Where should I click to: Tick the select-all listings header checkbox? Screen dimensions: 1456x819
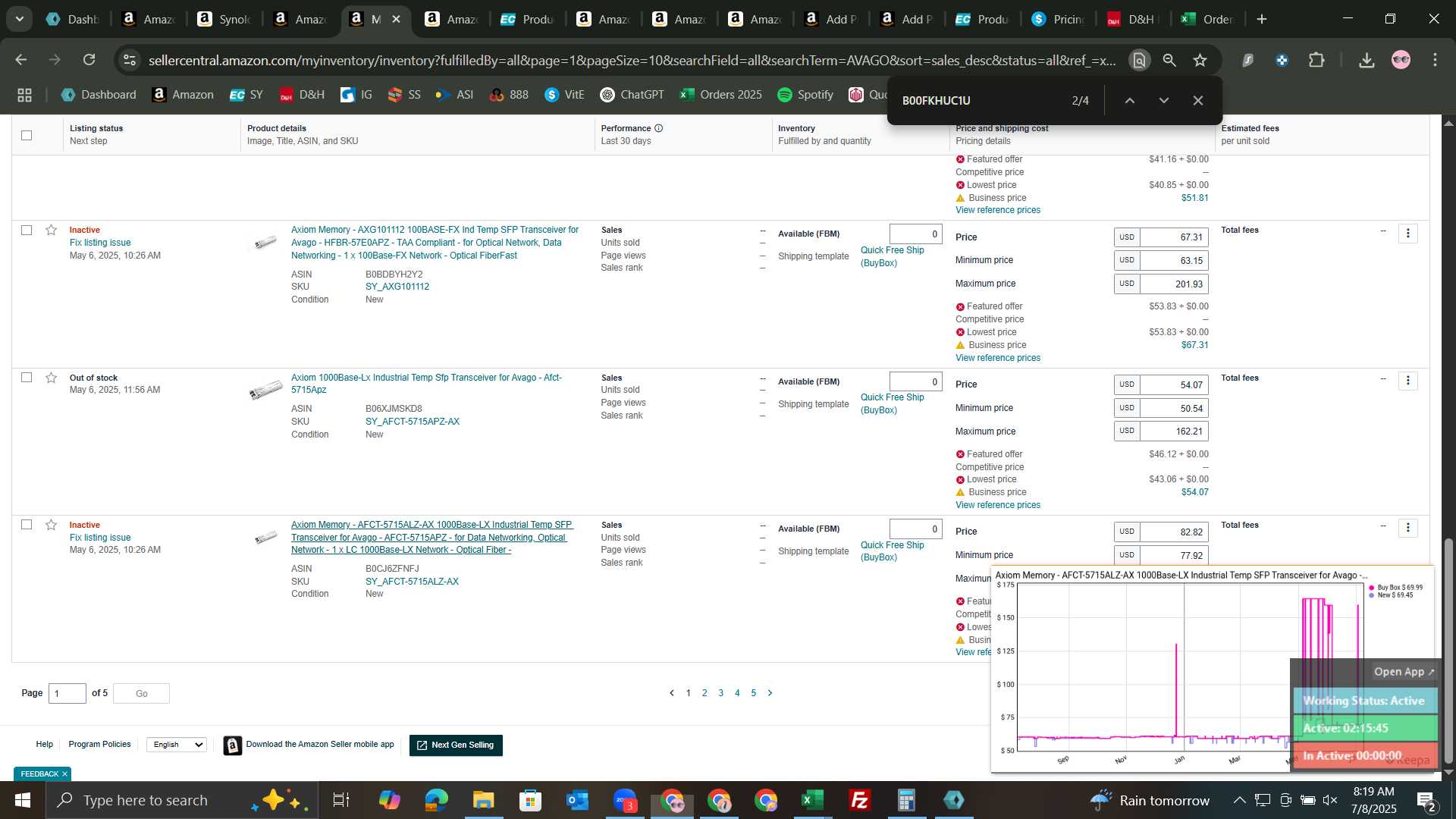click(x=27, y=135)
